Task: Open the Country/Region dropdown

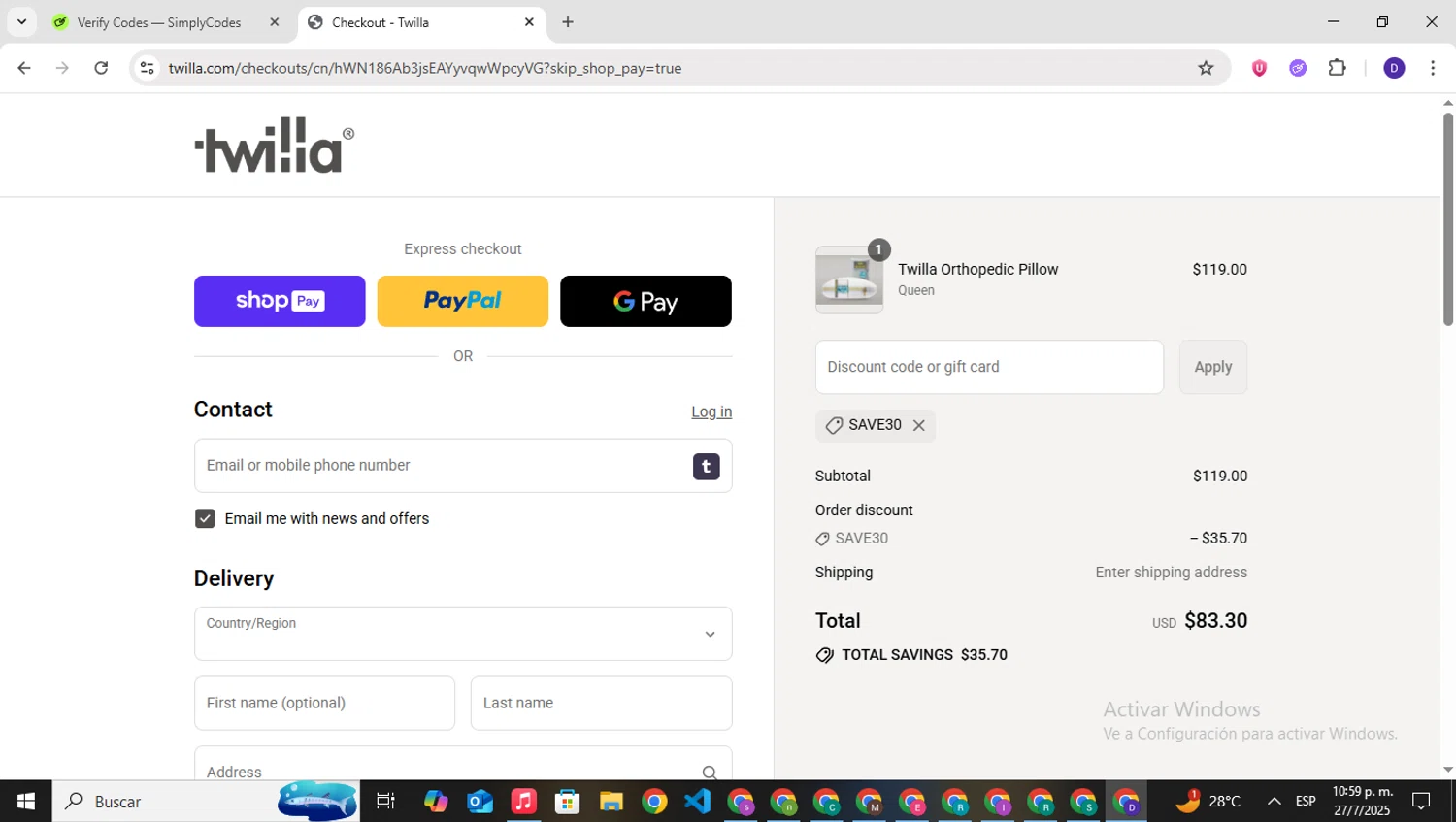Action: [463, 634]
